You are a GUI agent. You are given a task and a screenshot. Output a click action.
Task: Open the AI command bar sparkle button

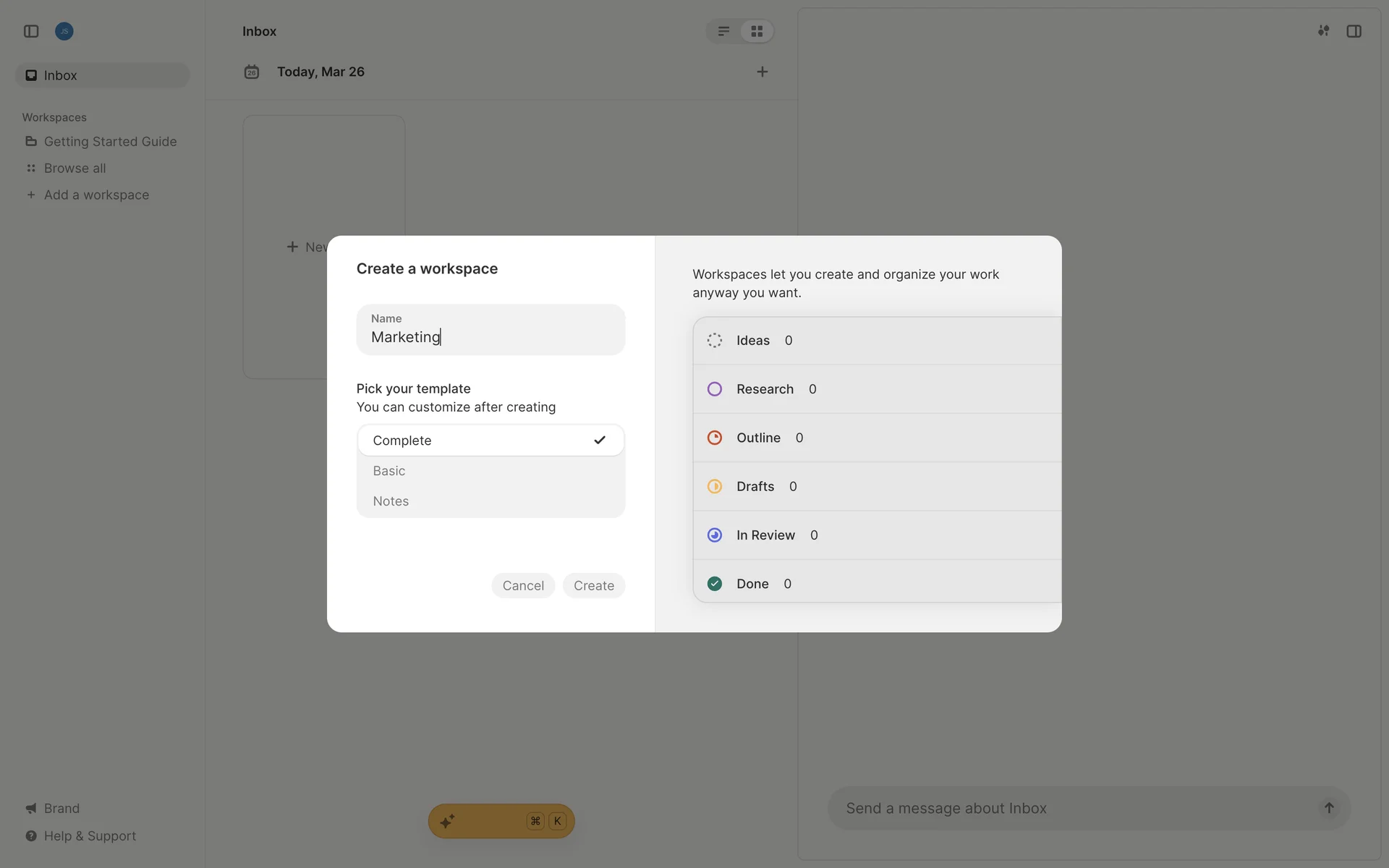(447, 821)
